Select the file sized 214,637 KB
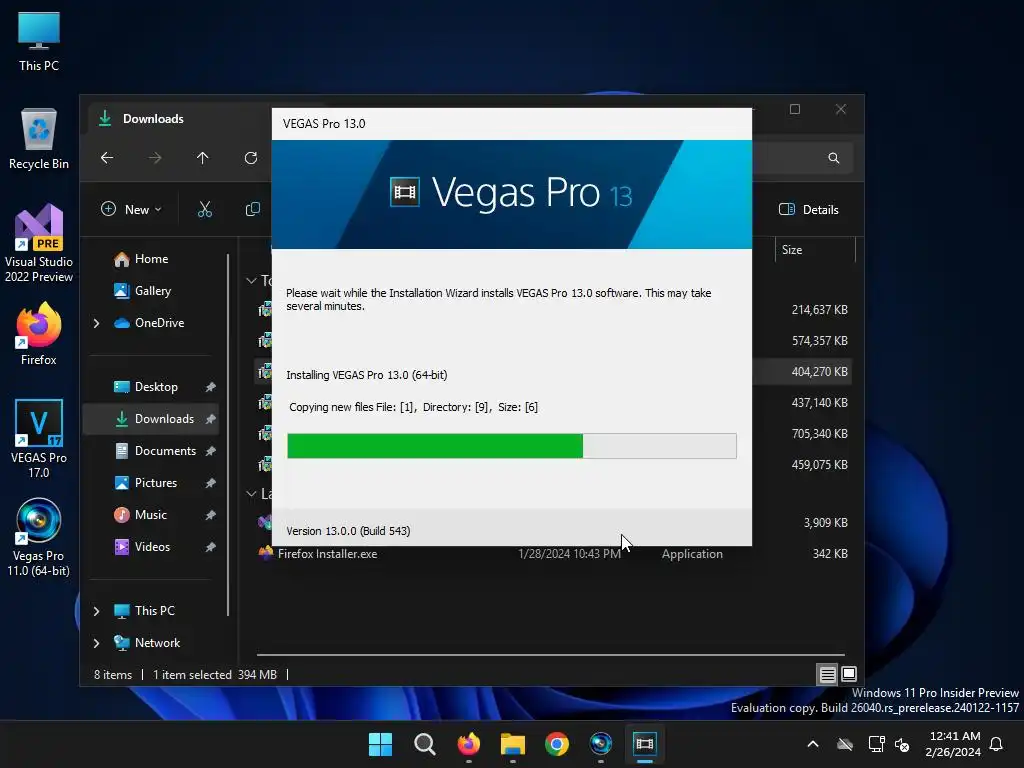This screenshot has width=1024, height=768. 820,310
